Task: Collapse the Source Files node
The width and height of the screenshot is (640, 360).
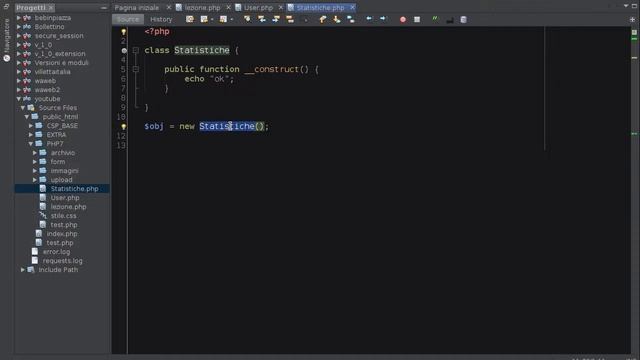Action: 23,108
